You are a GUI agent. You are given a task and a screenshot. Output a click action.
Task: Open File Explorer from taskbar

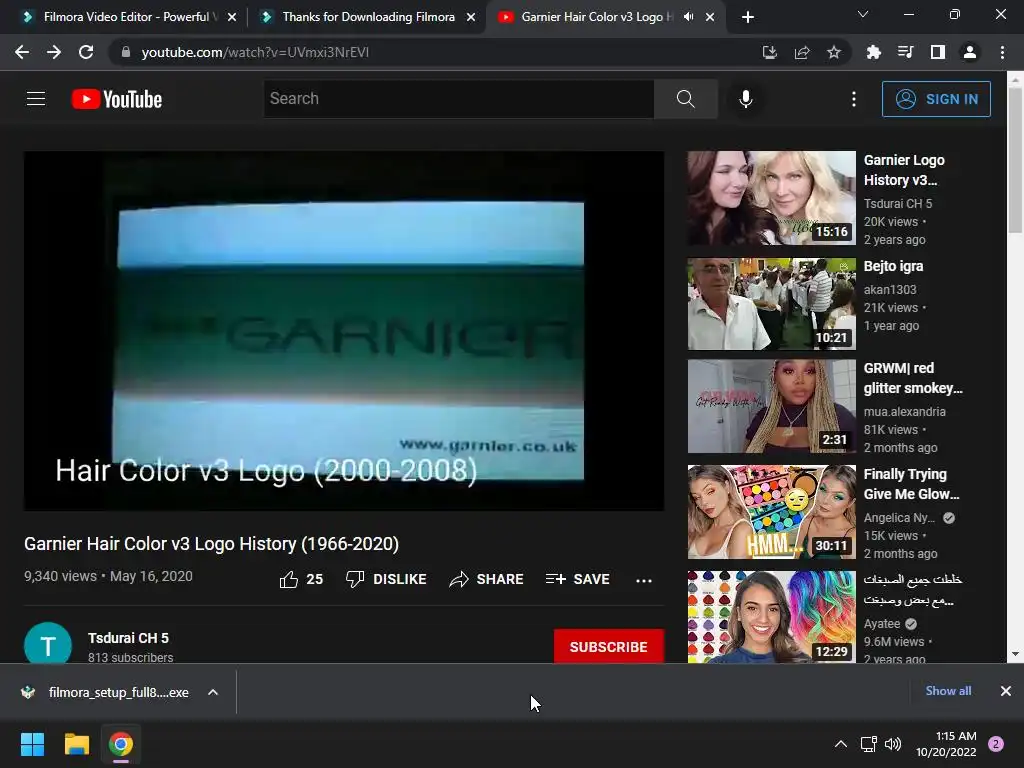76,744
